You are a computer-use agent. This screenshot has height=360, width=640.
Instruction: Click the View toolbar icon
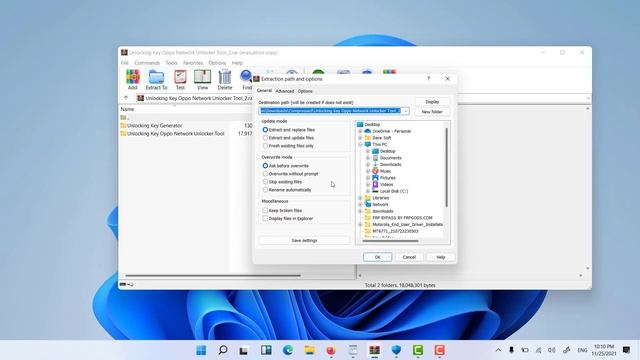tap(202, 80)
